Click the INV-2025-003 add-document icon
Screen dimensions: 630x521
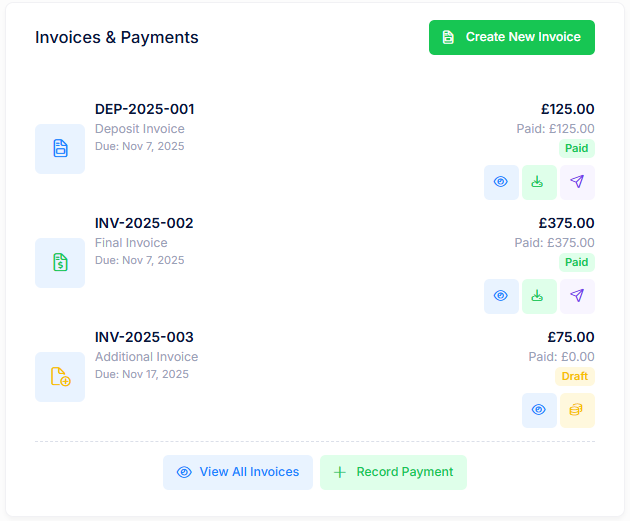(60, 377)
